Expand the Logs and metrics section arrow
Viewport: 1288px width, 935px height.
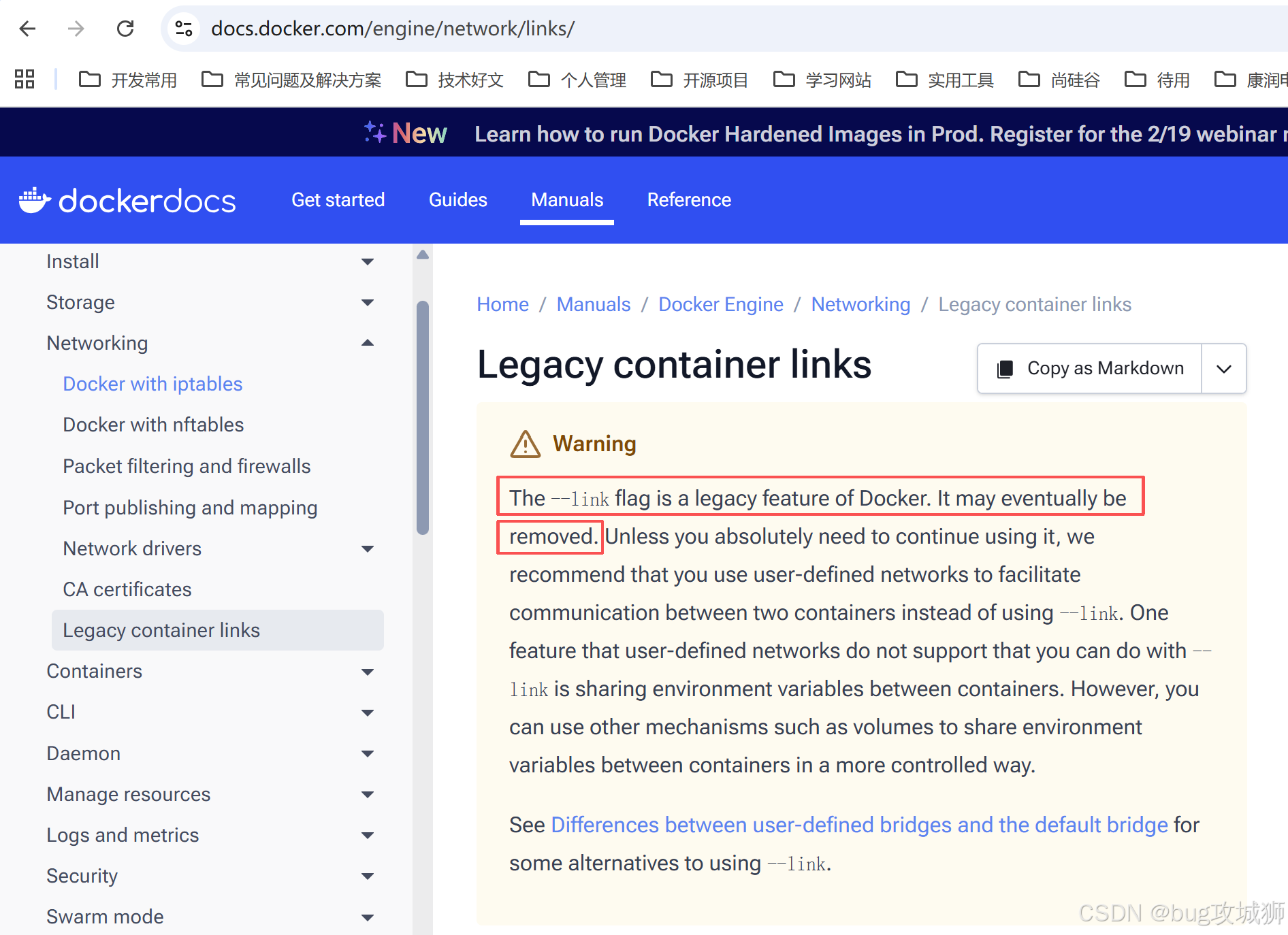click(x=368, y=836)
